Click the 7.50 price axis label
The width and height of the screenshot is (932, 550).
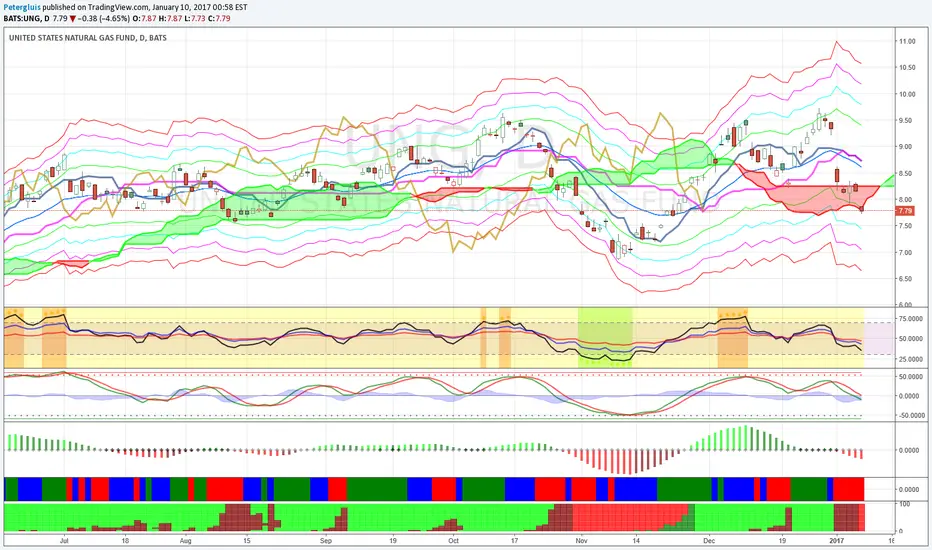907,226
